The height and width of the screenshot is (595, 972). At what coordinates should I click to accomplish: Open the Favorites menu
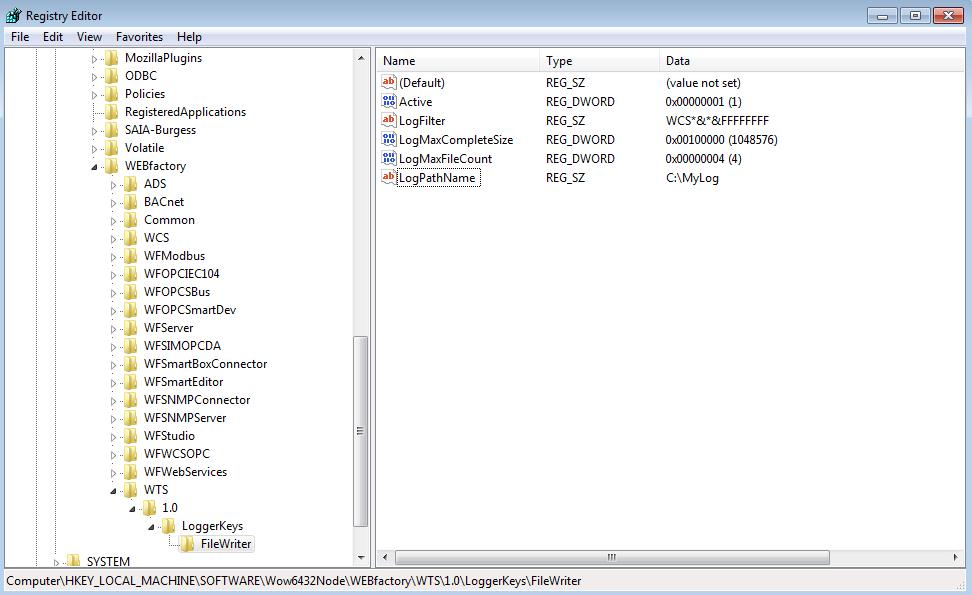(x=139, y=37)
